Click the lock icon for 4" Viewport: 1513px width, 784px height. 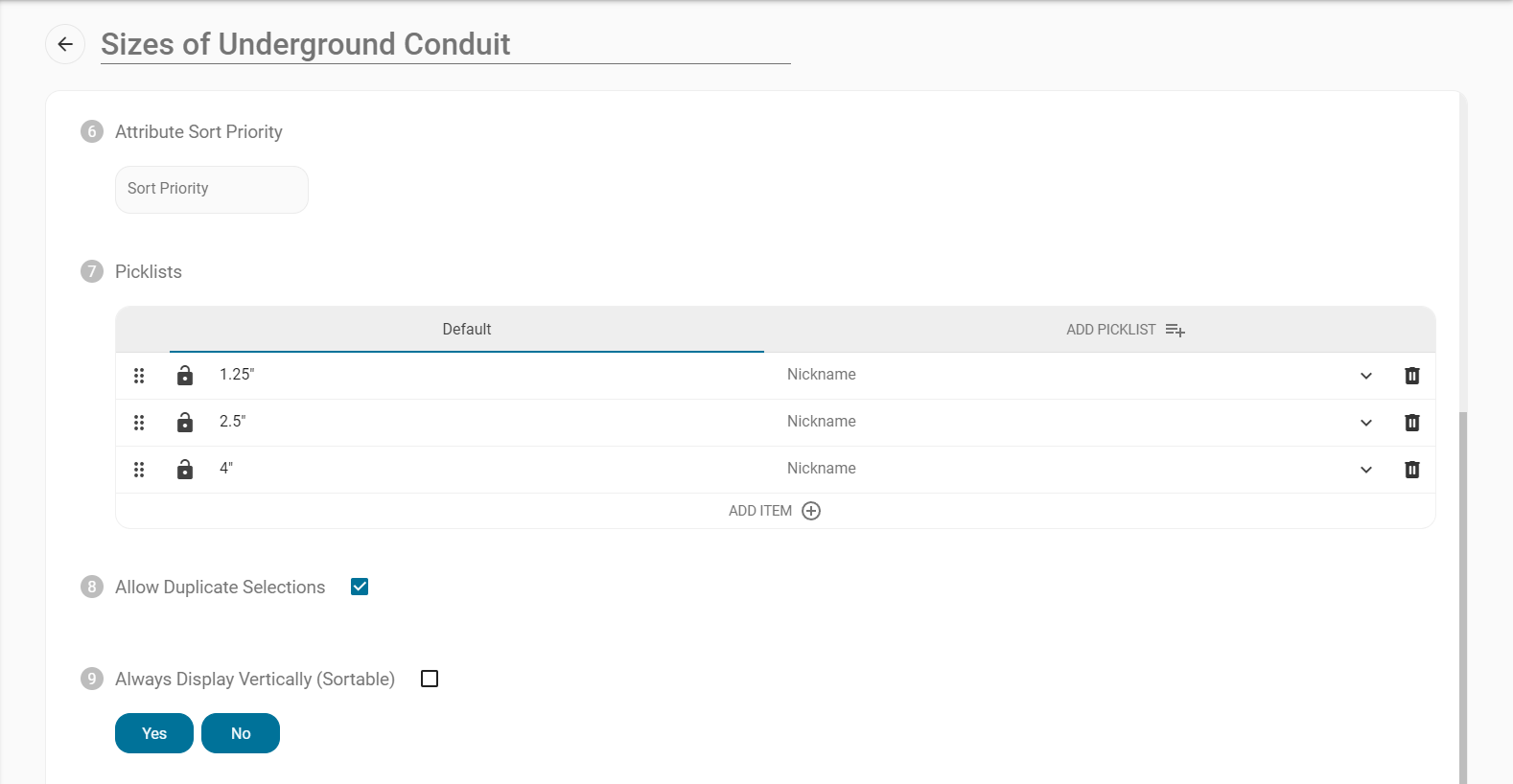(185, 470)
